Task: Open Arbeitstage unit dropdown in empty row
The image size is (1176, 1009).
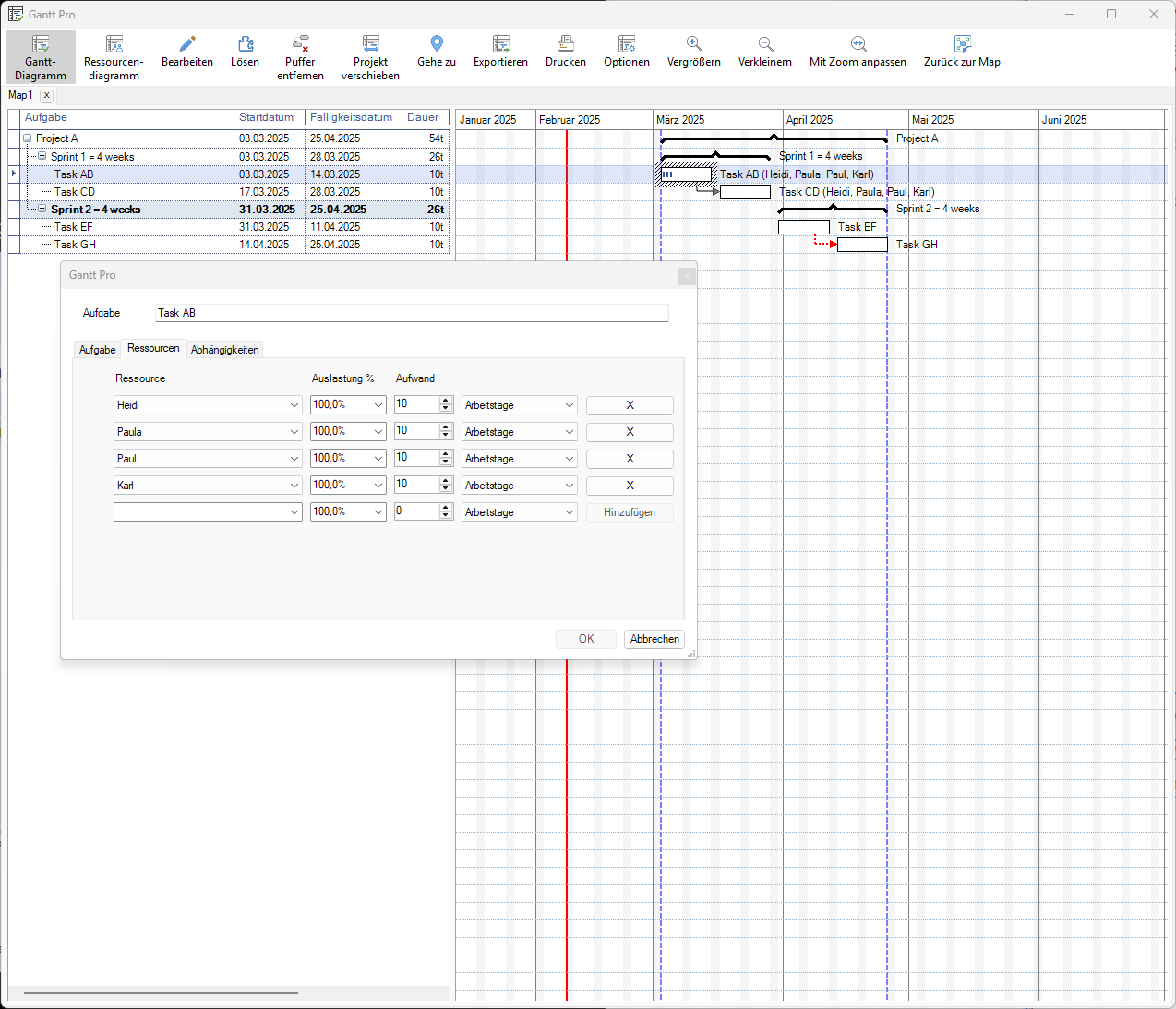Action: tap(569, 512)
